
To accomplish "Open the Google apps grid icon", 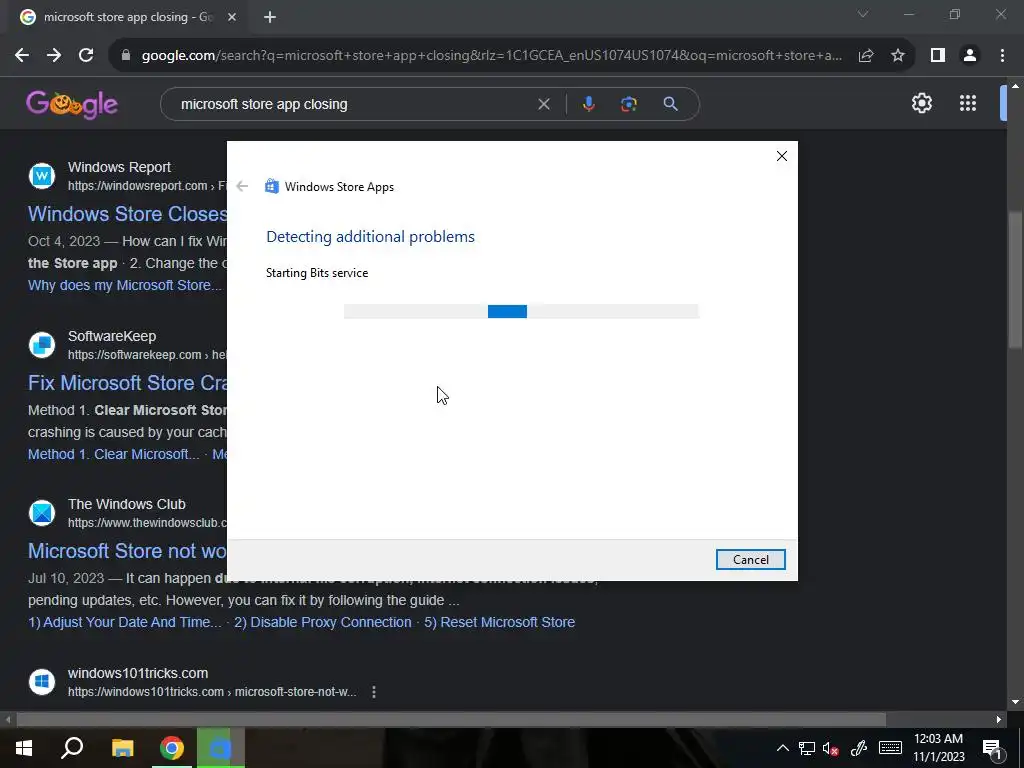I will tap(968, 103).
